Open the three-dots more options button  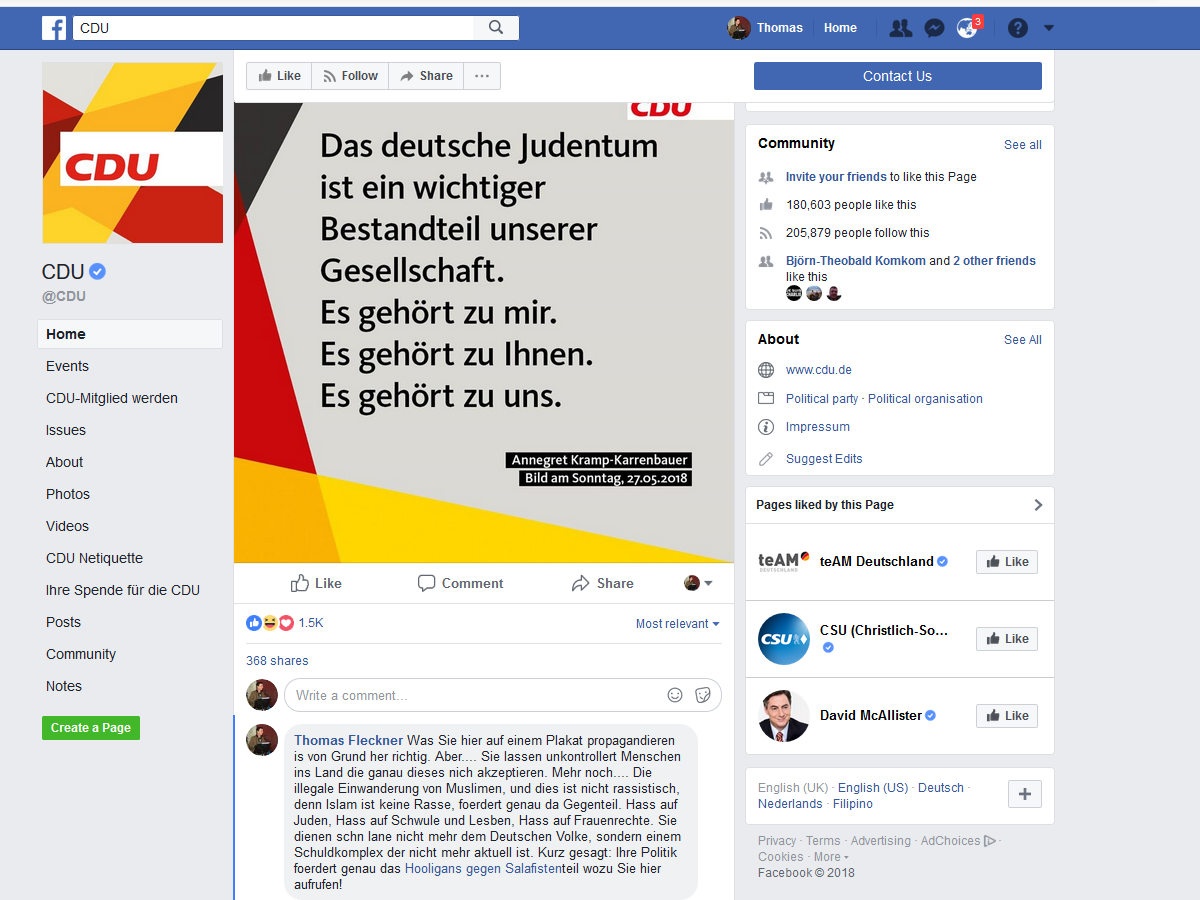point(482,76)
